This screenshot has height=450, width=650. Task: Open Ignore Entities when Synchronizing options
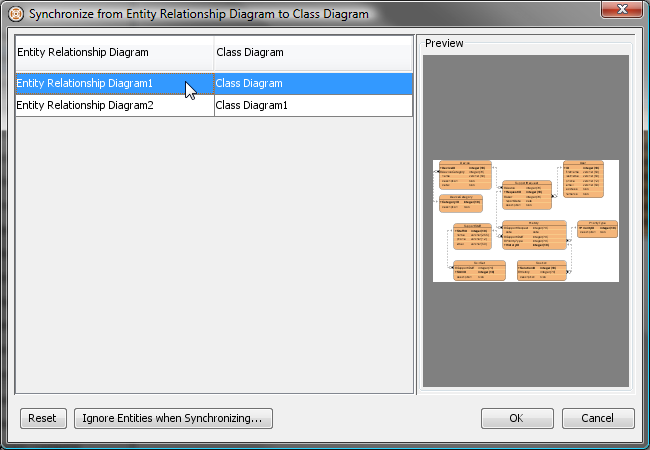tap(173, 418)
